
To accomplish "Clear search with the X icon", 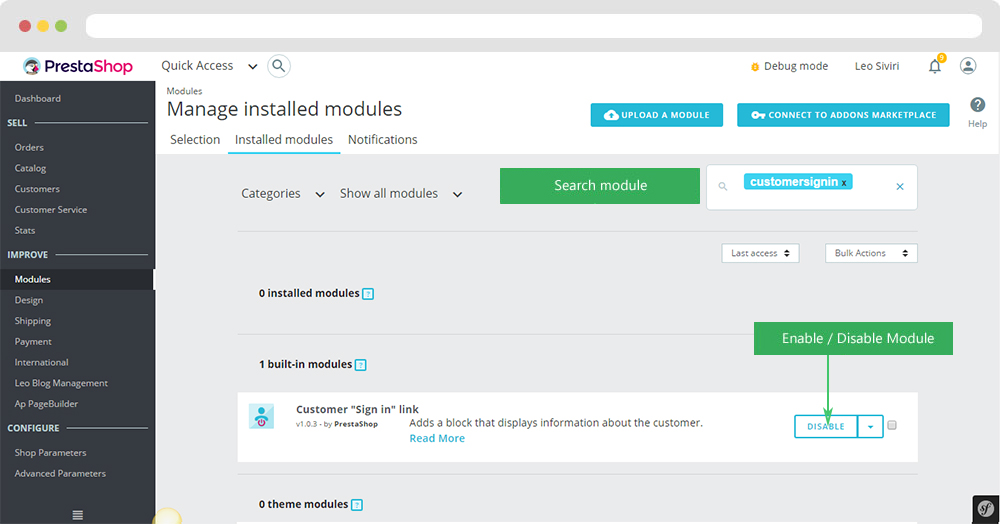I will (x=899, y=187).
